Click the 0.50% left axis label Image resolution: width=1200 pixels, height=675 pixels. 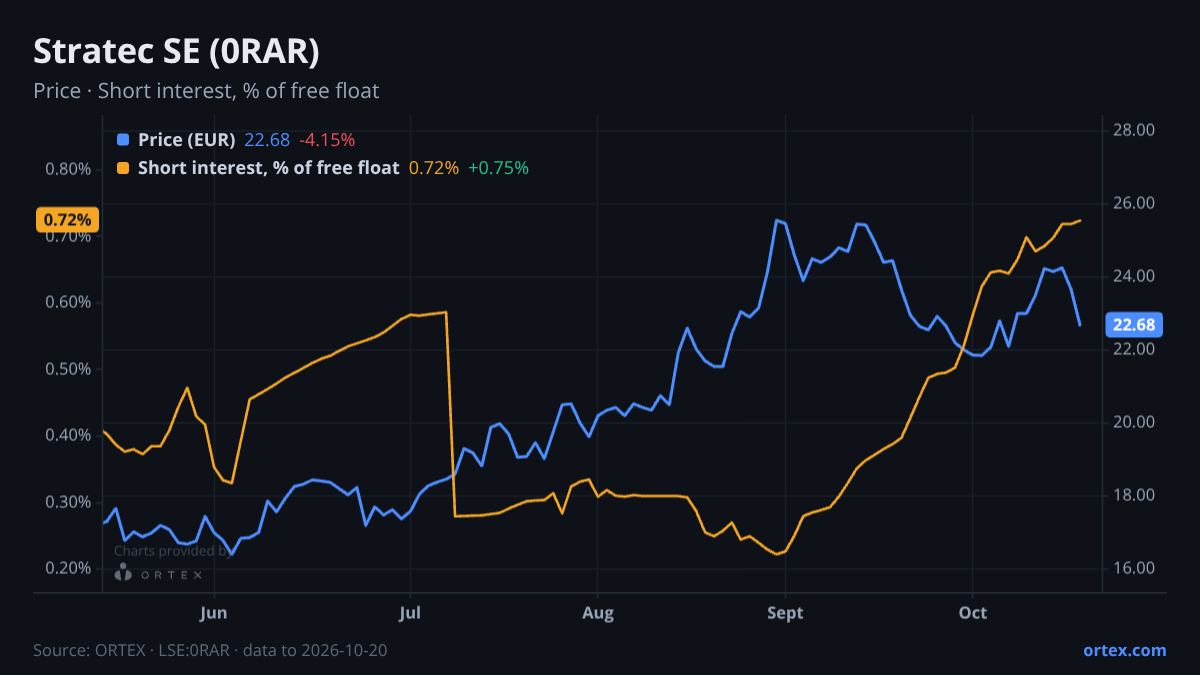click(x=68, y=369)
